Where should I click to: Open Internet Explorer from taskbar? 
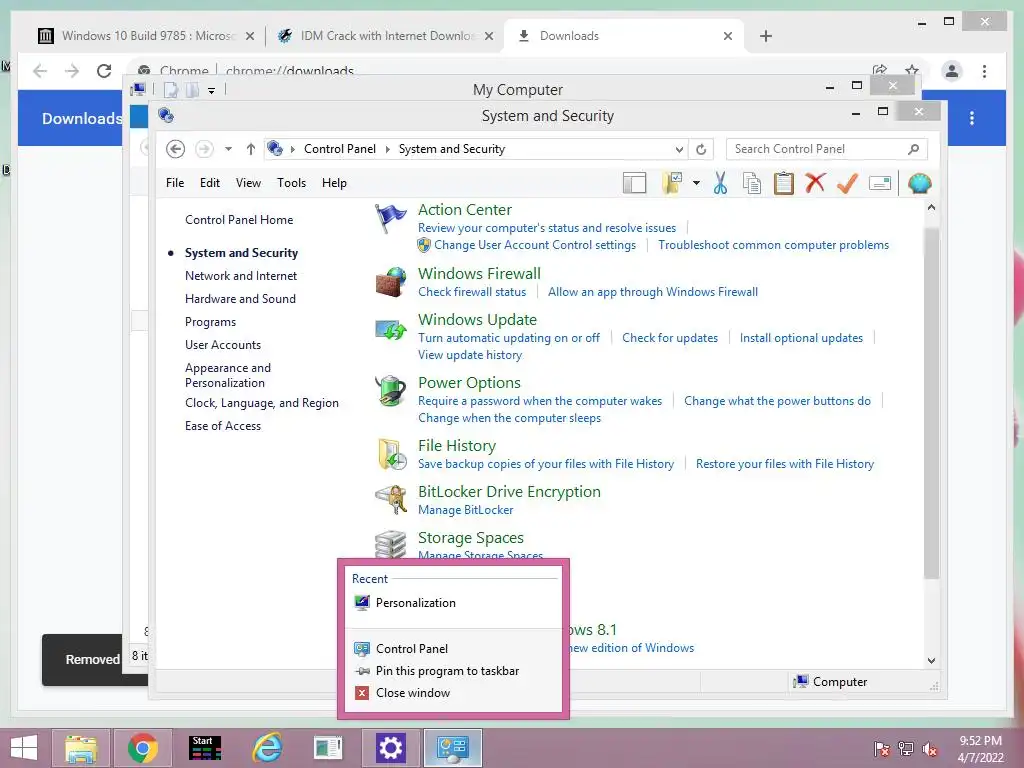pyautogui.click(x=267, y=748)
